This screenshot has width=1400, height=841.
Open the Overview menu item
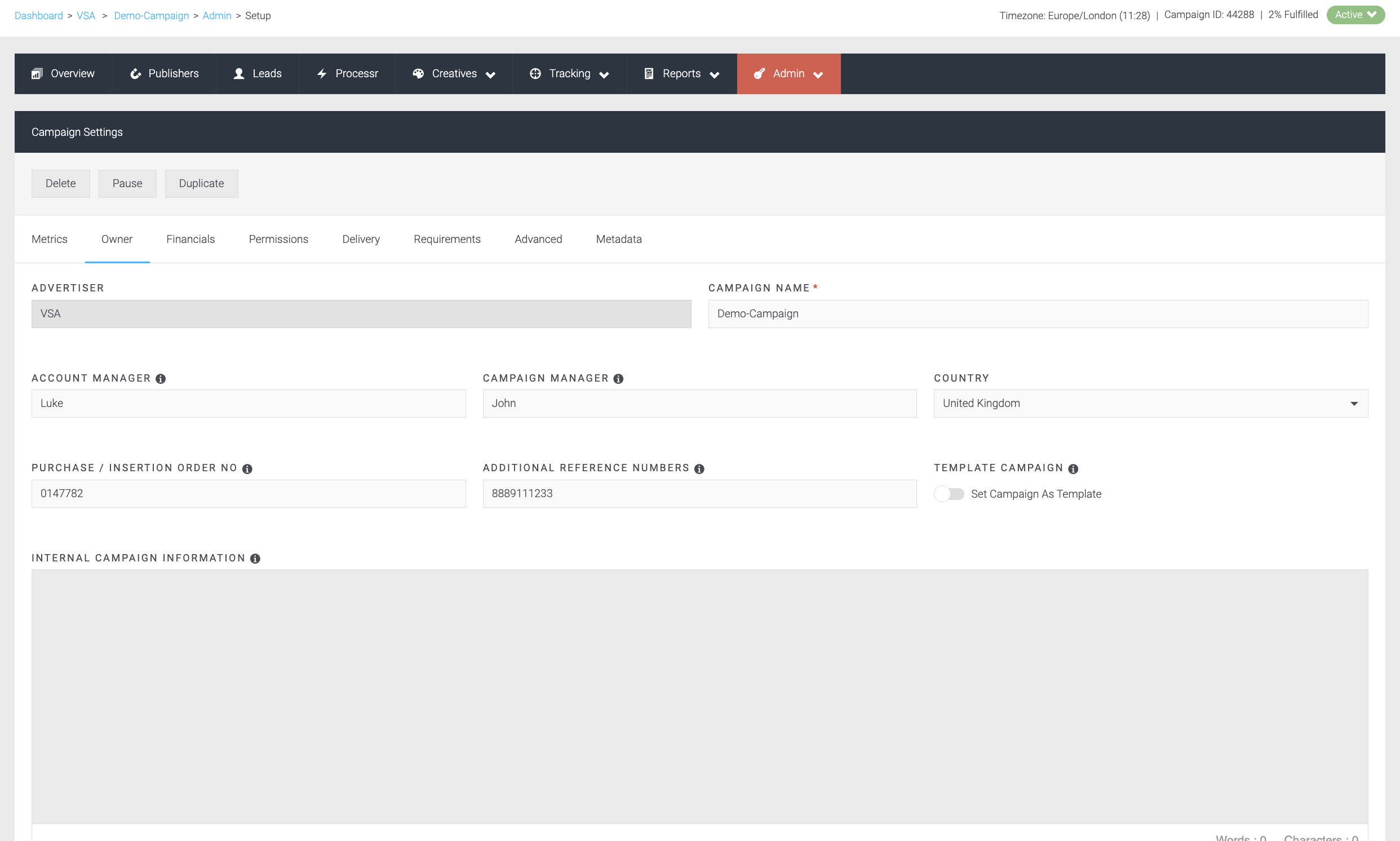click(x=63, y=74)
